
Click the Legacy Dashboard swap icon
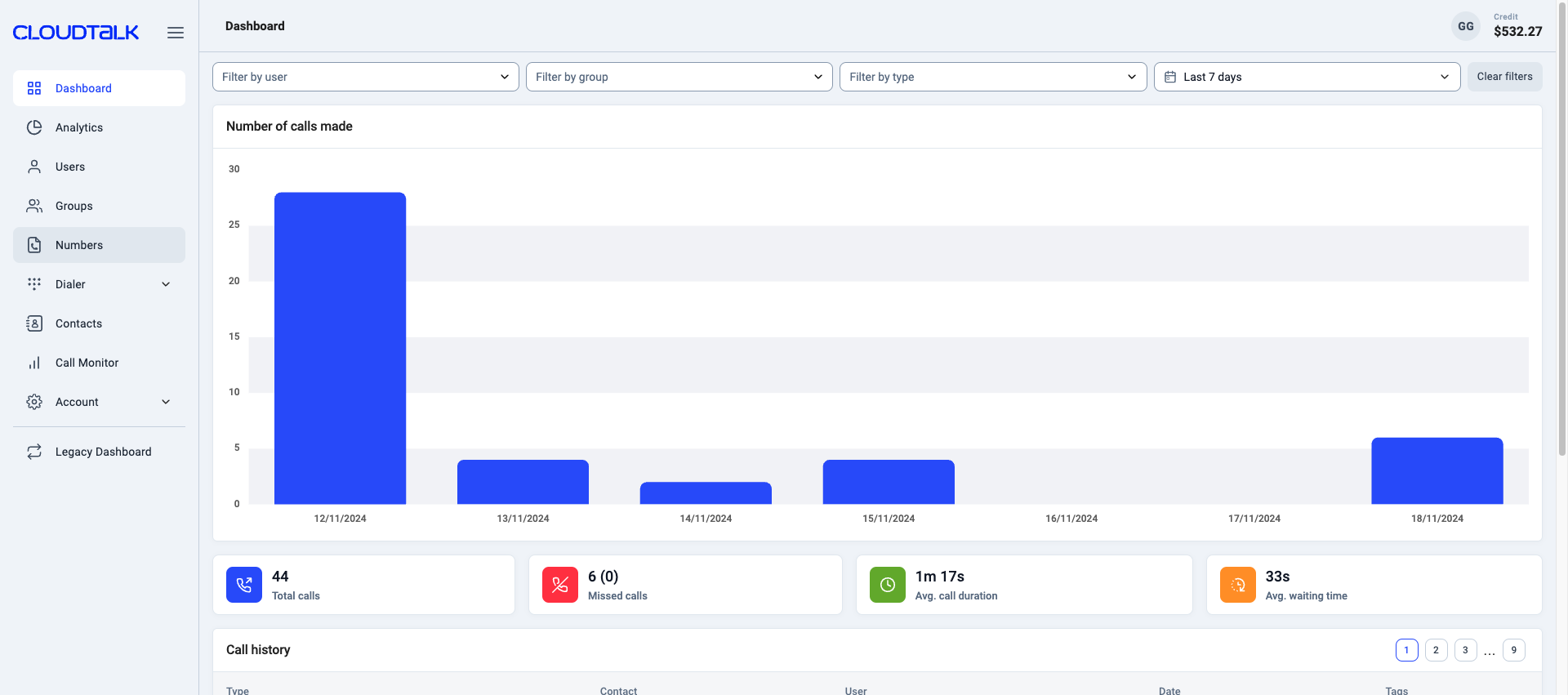tap(34, 452)
